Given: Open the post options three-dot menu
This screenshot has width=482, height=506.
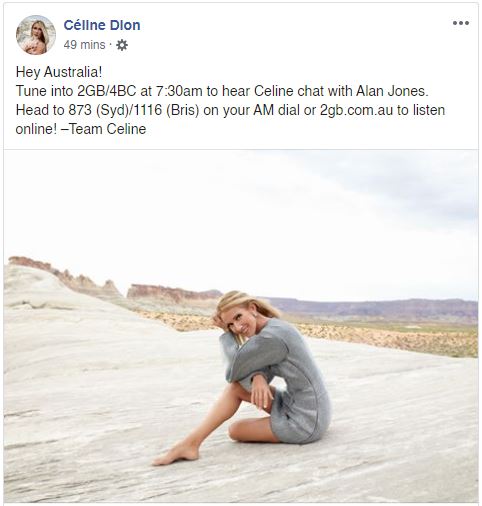Looking at the screenshot, I should [461, 23].
